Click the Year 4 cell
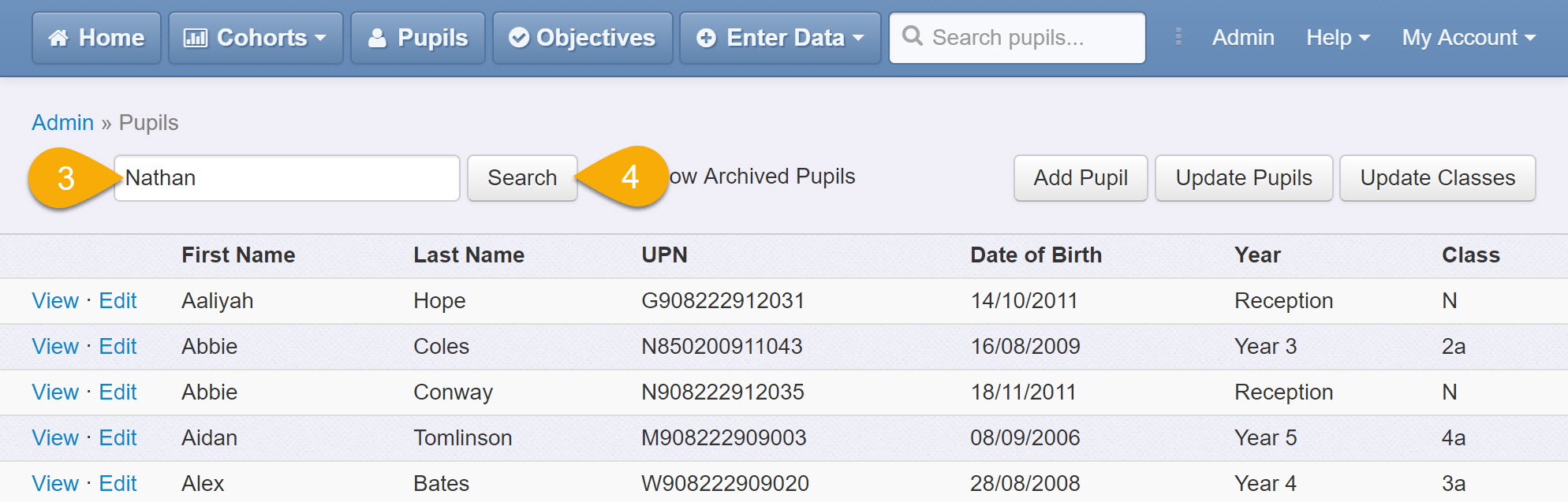This screenshot has height=502, width=1568. (x=1266, y=484)
